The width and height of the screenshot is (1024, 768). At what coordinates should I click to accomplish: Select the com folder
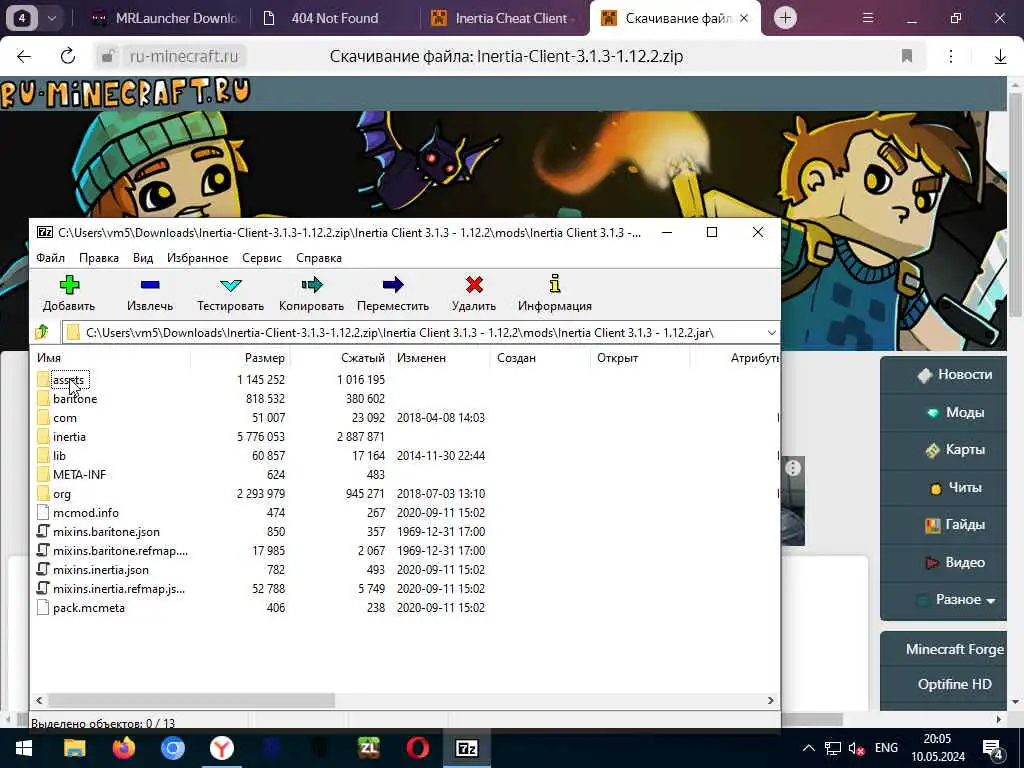[65, 418]
